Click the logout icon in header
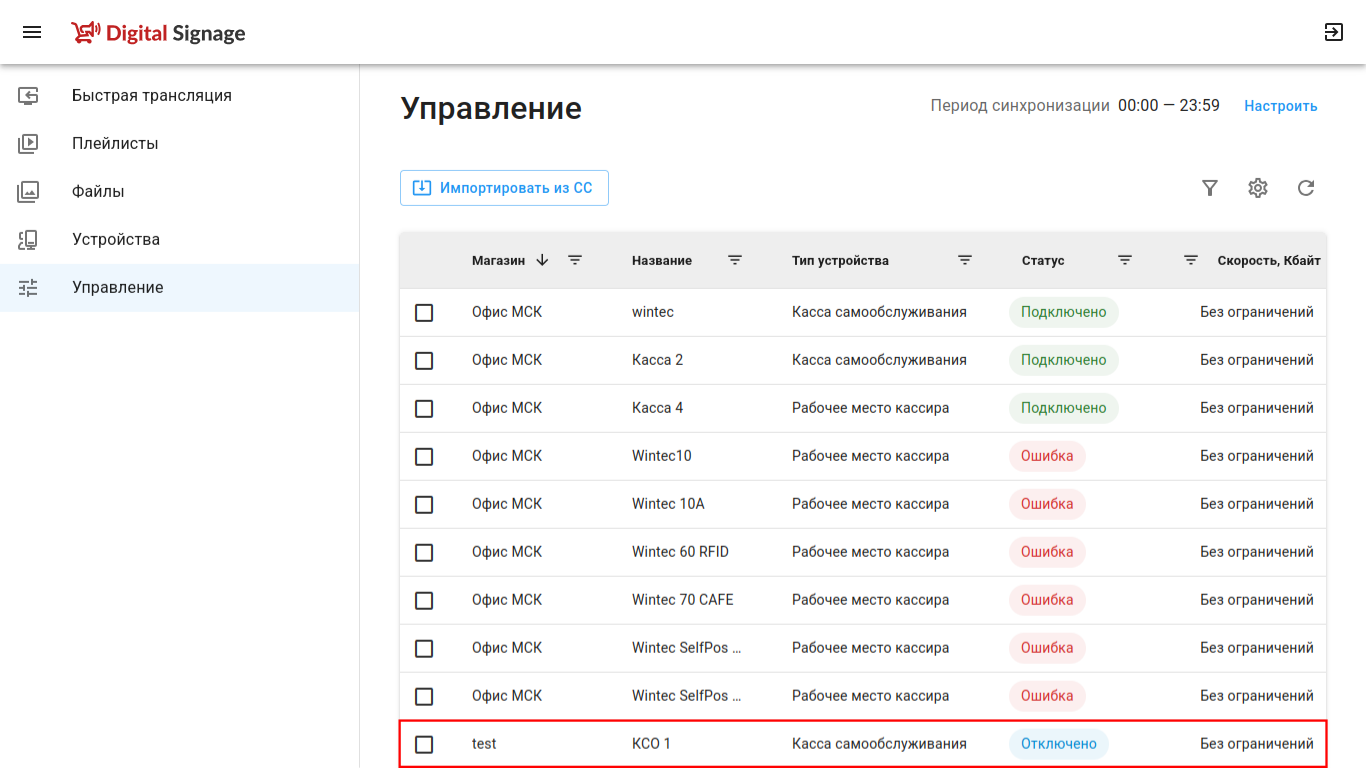This screenshot has height=768, width=1366. point(1333,32)
